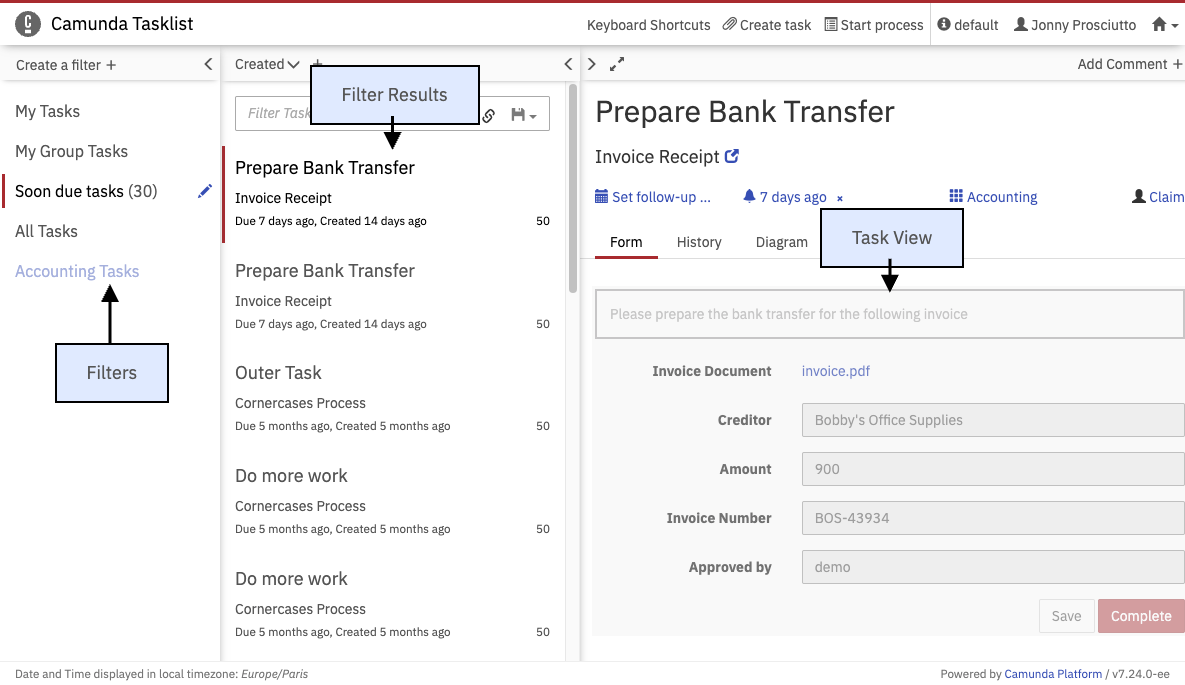
Task: Collapse the filters panel with the left chevron
Action: coord(208,64)
